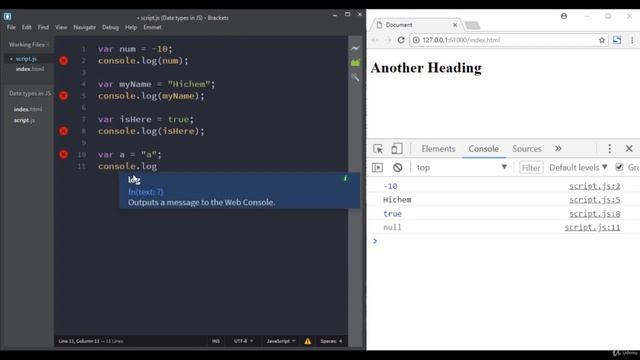Image resolution: width=640 pixels, height=360 pixels.
Task: Open the File menu in Brackets
Action: (11, 27)
